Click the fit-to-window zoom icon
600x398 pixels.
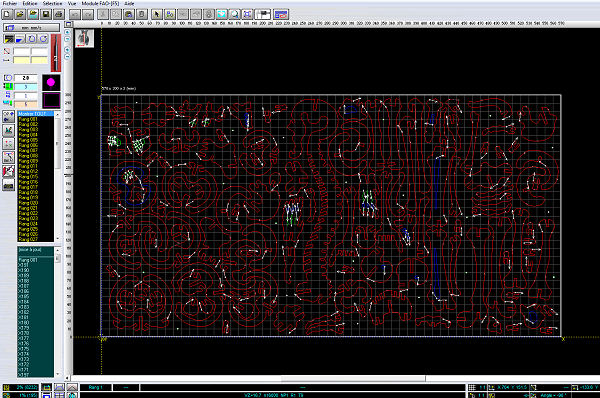[248, 15]
